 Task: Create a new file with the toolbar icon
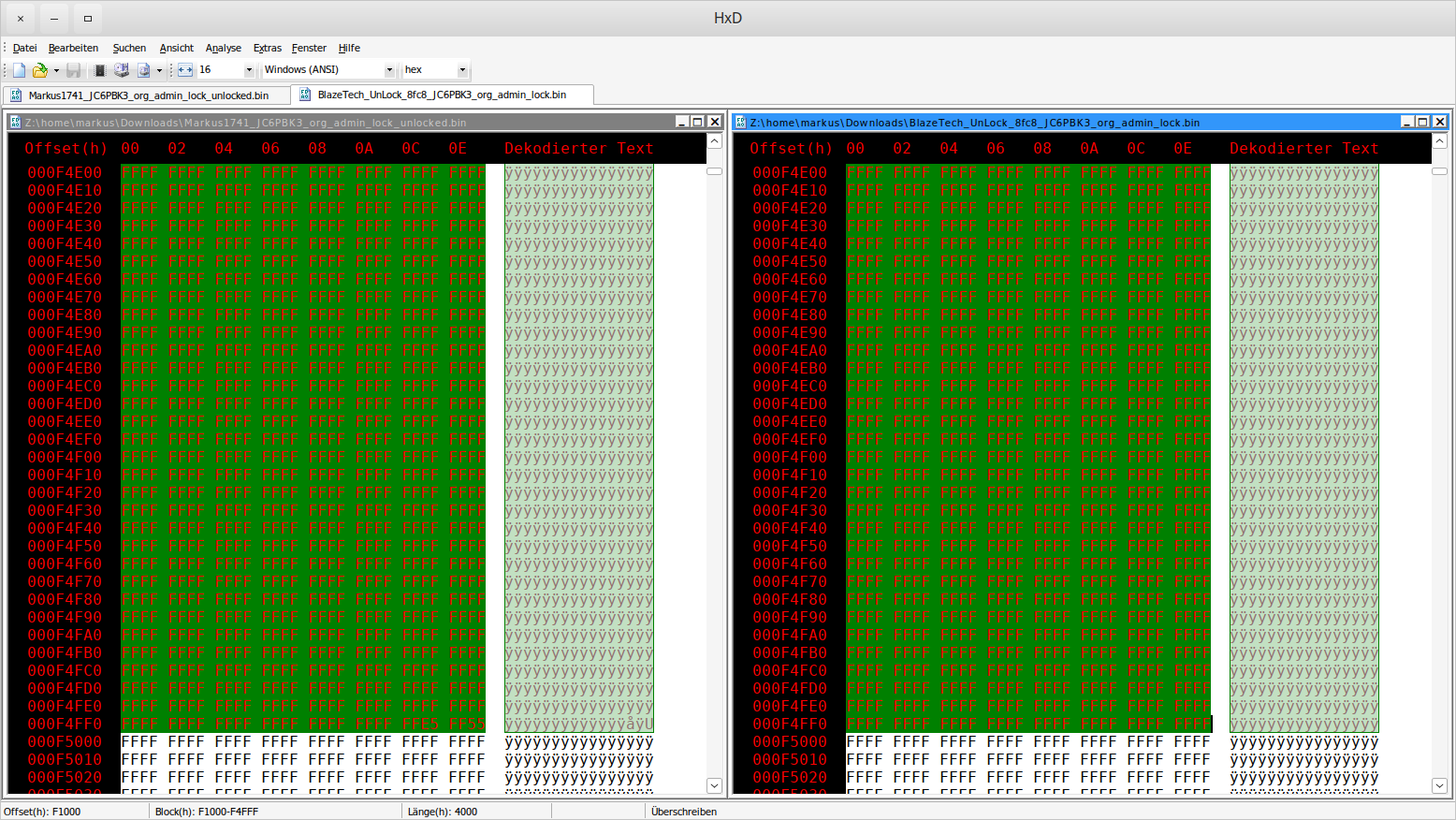click(x=19, y=70)
